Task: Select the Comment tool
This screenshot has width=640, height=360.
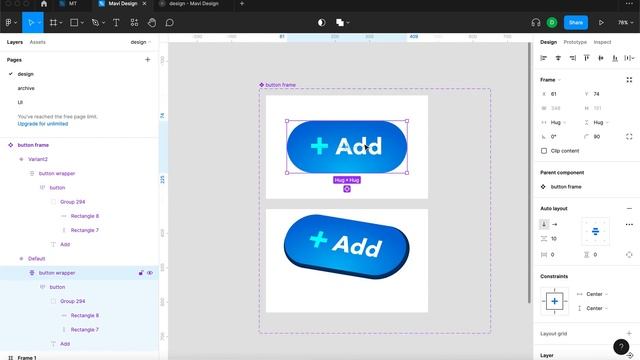Action: pos(170,22)
